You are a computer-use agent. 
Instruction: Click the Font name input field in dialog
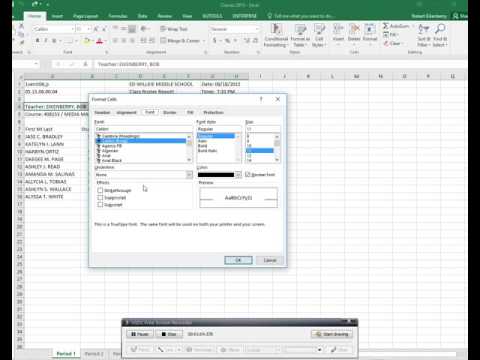pos(144,129)
